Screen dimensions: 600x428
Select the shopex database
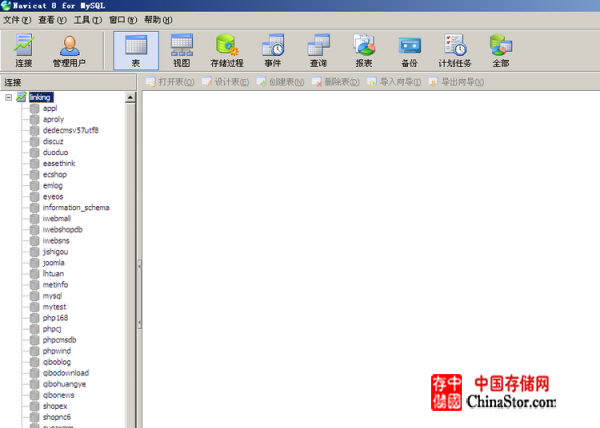55,406
